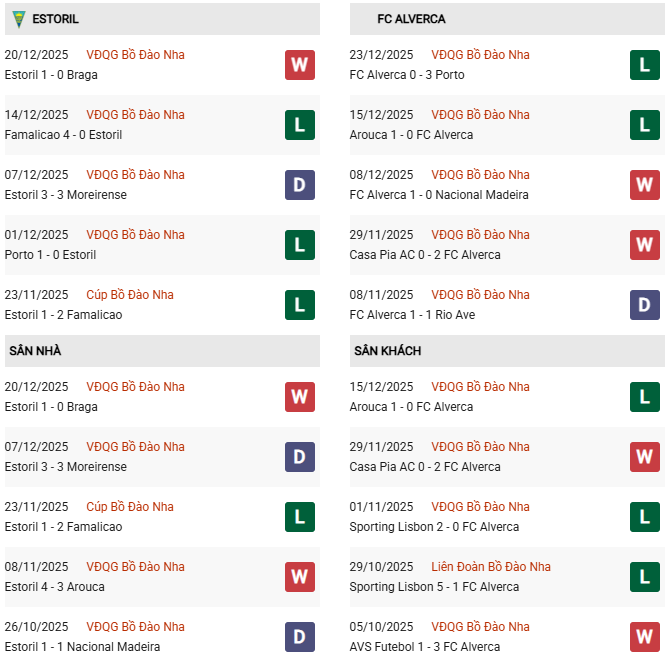Screen dimensions: 666x660
Task: Click the D badge beside FC Alverca 1 - 1 Rio Ave
Action: pyautogui.click(x=645, y=305)
